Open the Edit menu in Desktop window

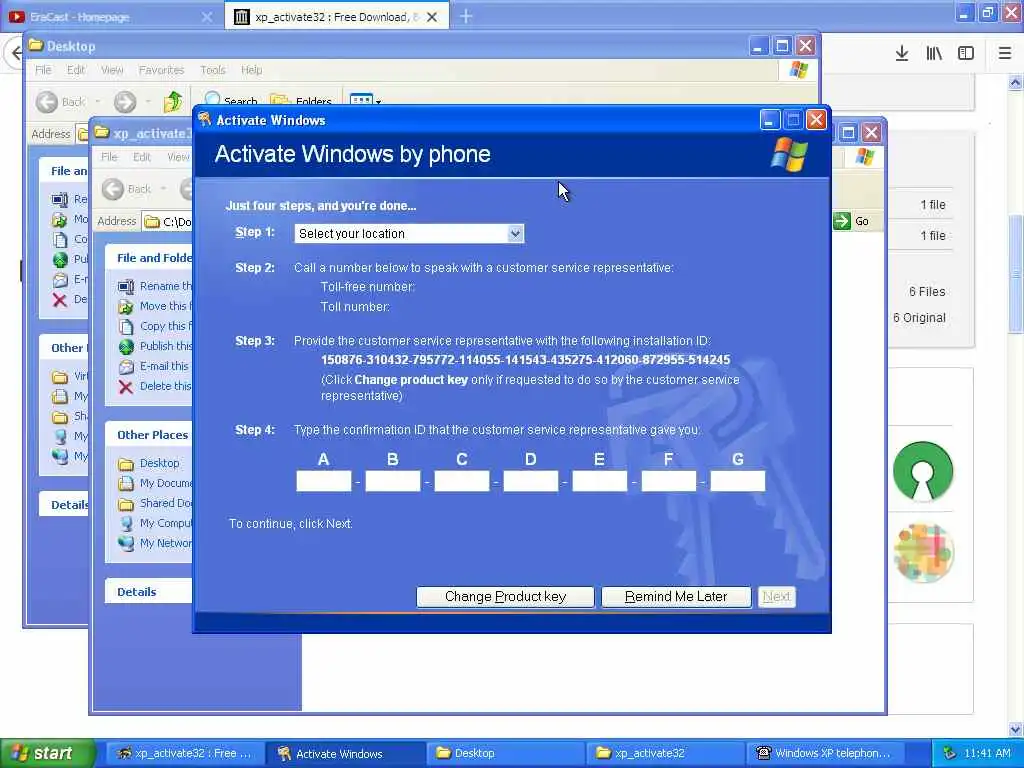tap(76, 70)
